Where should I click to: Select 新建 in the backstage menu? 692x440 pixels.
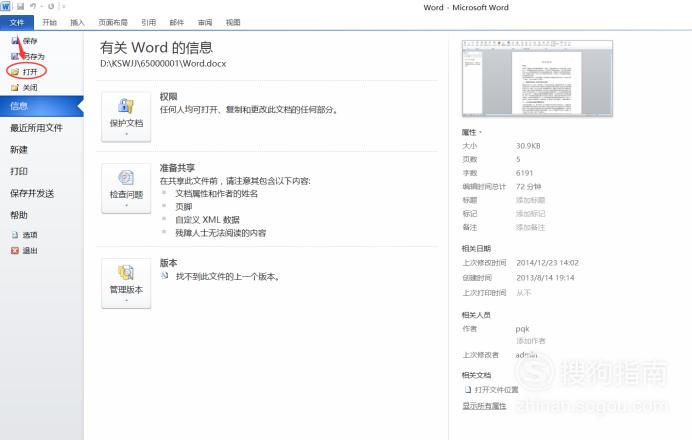[x=19, y=150]
